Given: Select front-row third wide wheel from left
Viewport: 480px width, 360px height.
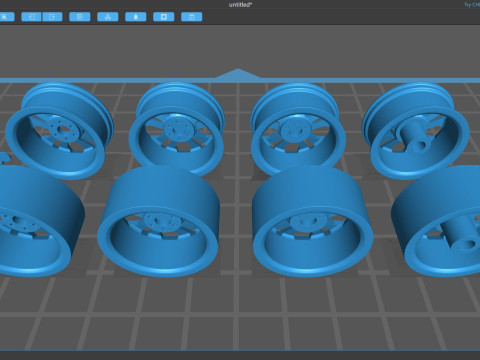Looking at the screenshot, I should pyautogui.click(x=313, y=222).
